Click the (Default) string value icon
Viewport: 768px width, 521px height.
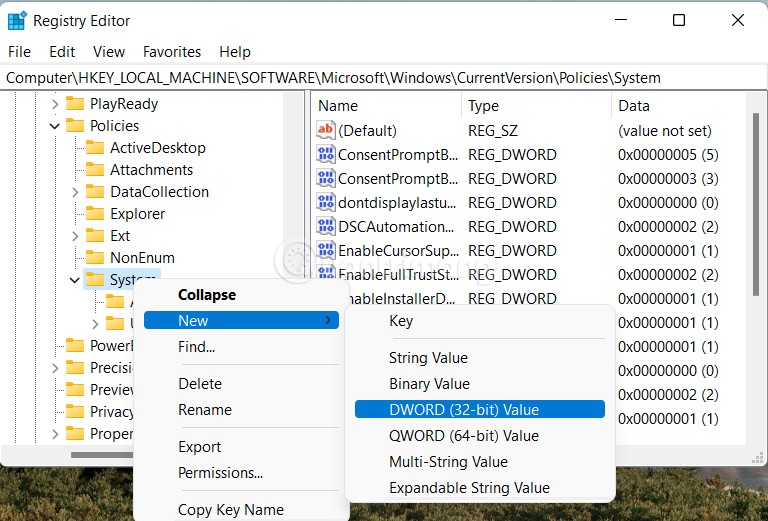326,130
